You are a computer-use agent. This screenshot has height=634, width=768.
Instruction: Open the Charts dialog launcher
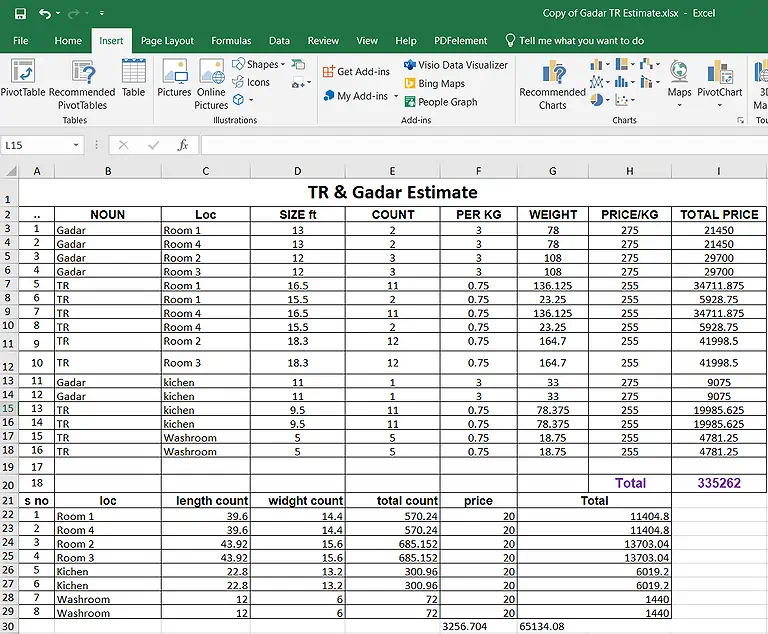(x=740, y=120)
